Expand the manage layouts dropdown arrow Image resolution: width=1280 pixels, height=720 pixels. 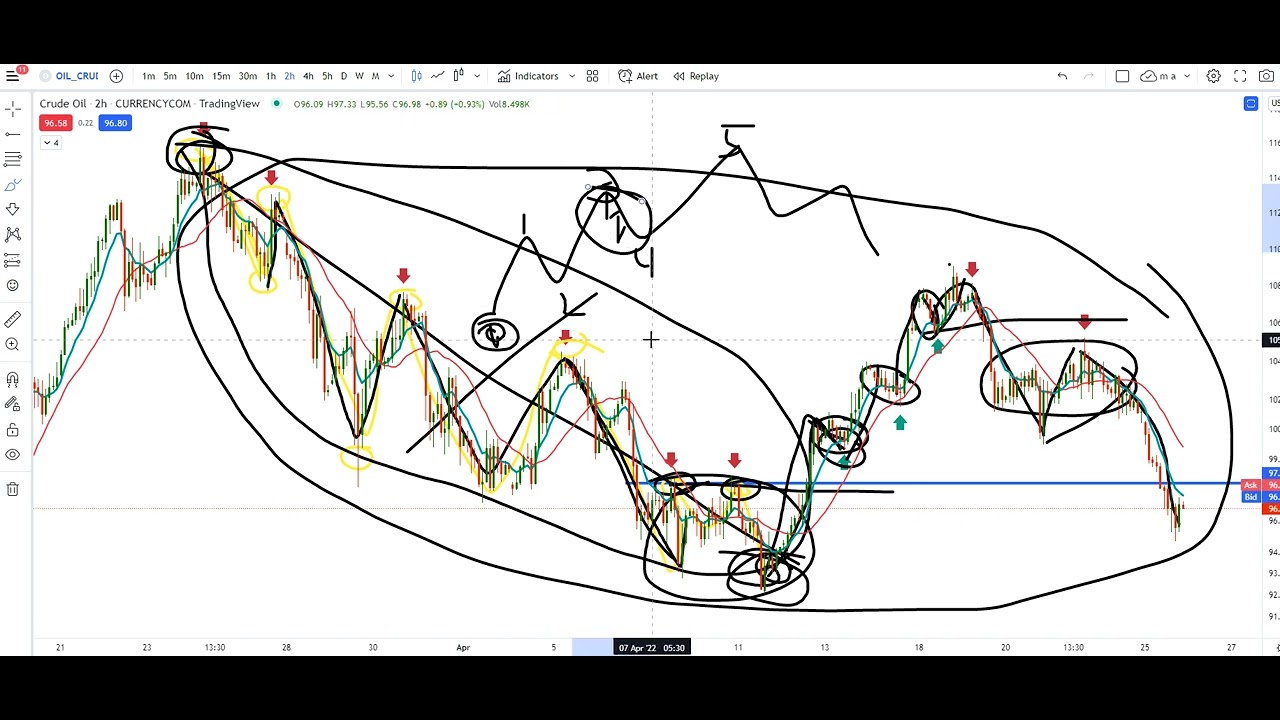click(1189, 76)
